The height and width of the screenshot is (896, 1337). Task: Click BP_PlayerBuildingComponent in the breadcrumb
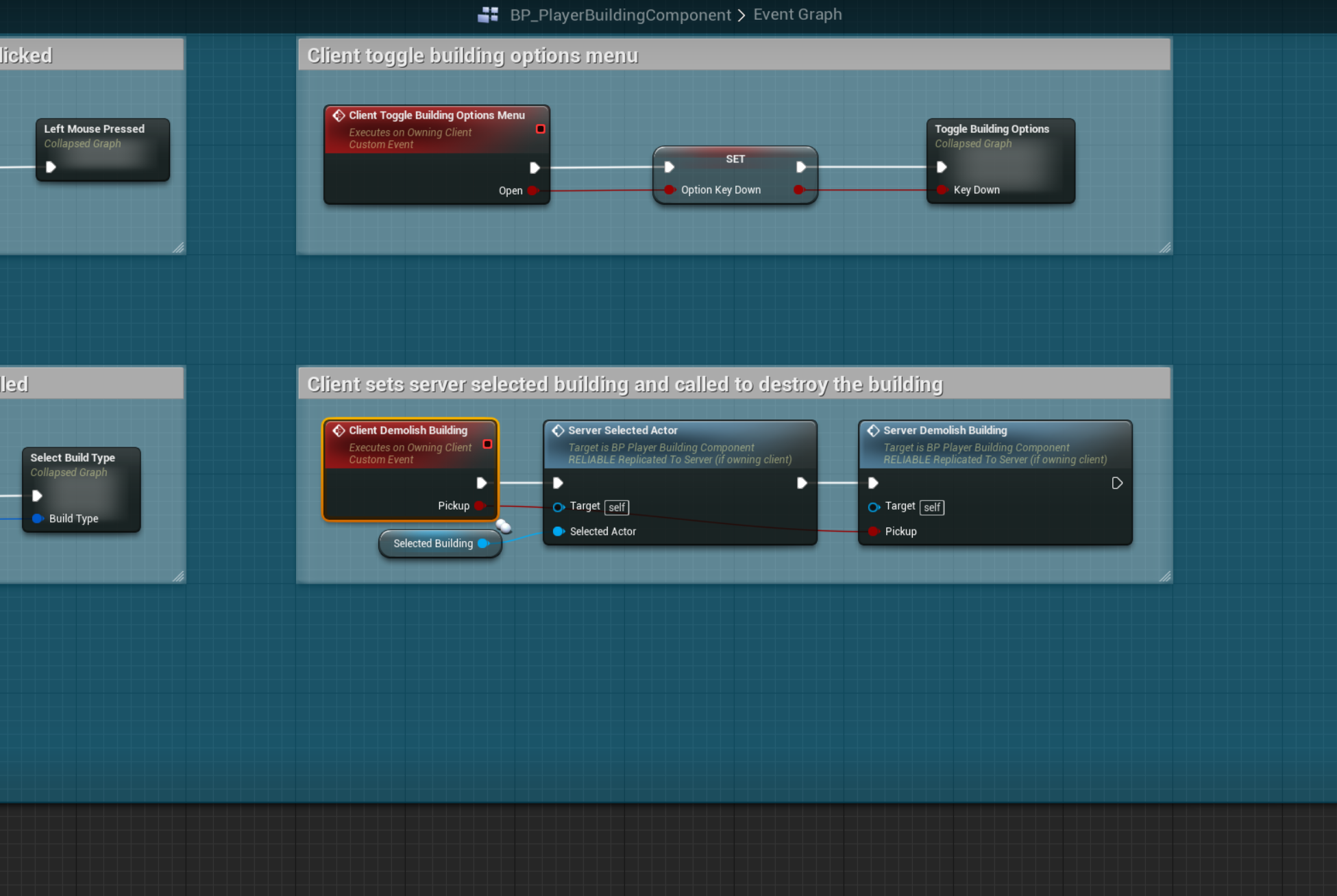tap(620, 15)
